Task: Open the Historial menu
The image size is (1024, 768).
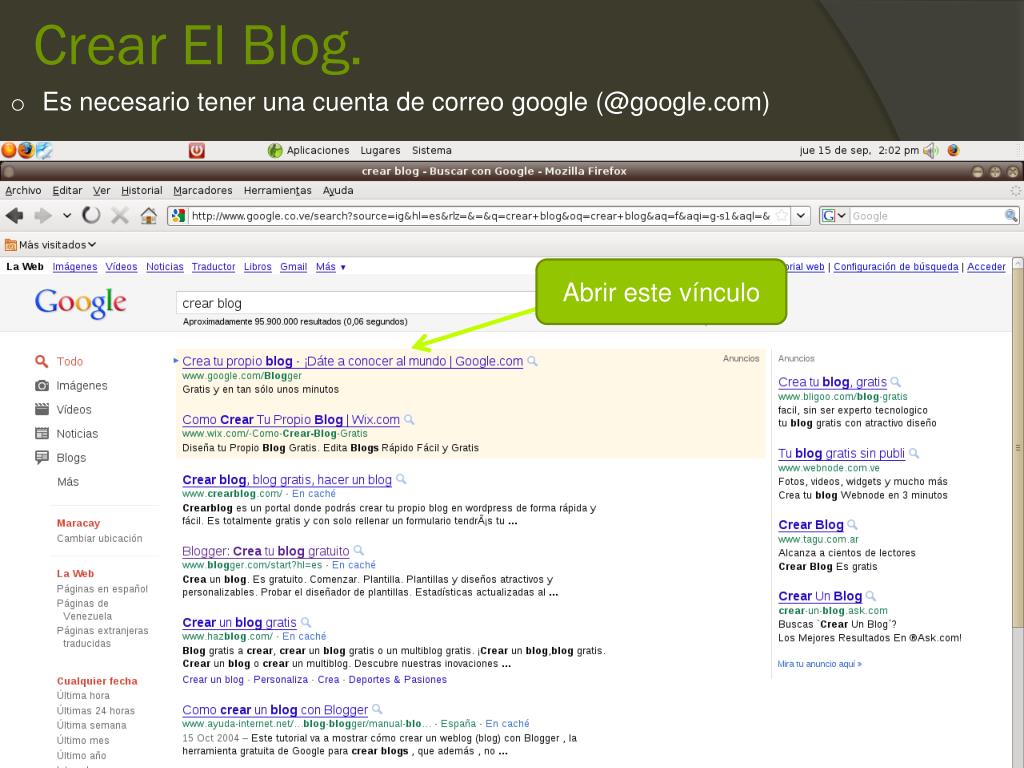Action: 142,191
